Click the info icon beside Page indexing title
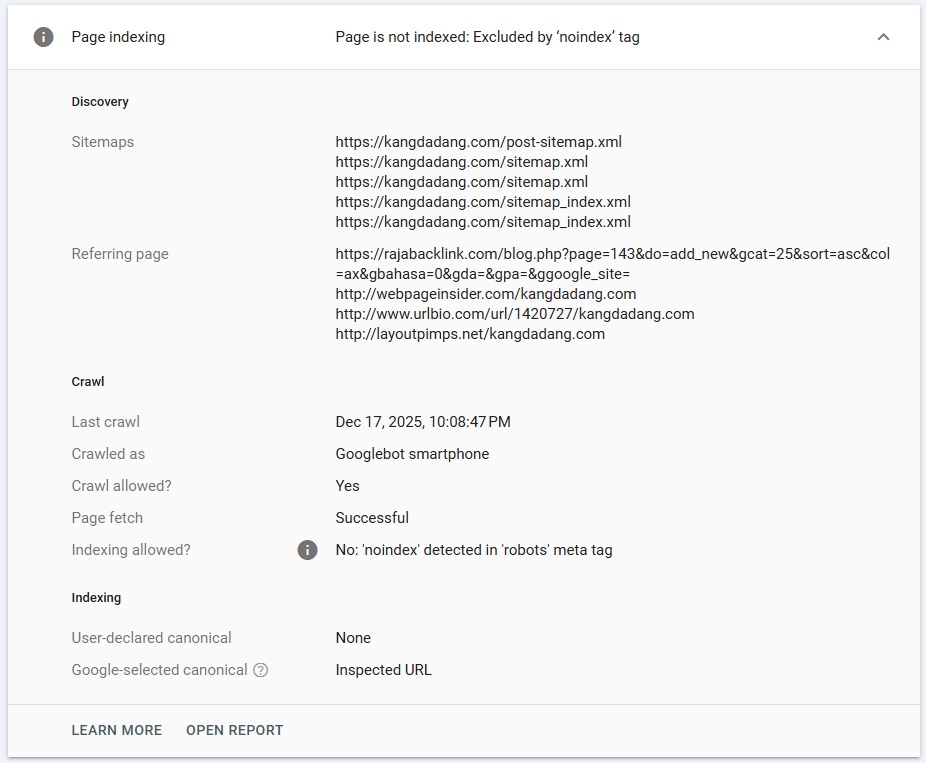The width and height of the screenshot is (926, 763). pos(43,37)
